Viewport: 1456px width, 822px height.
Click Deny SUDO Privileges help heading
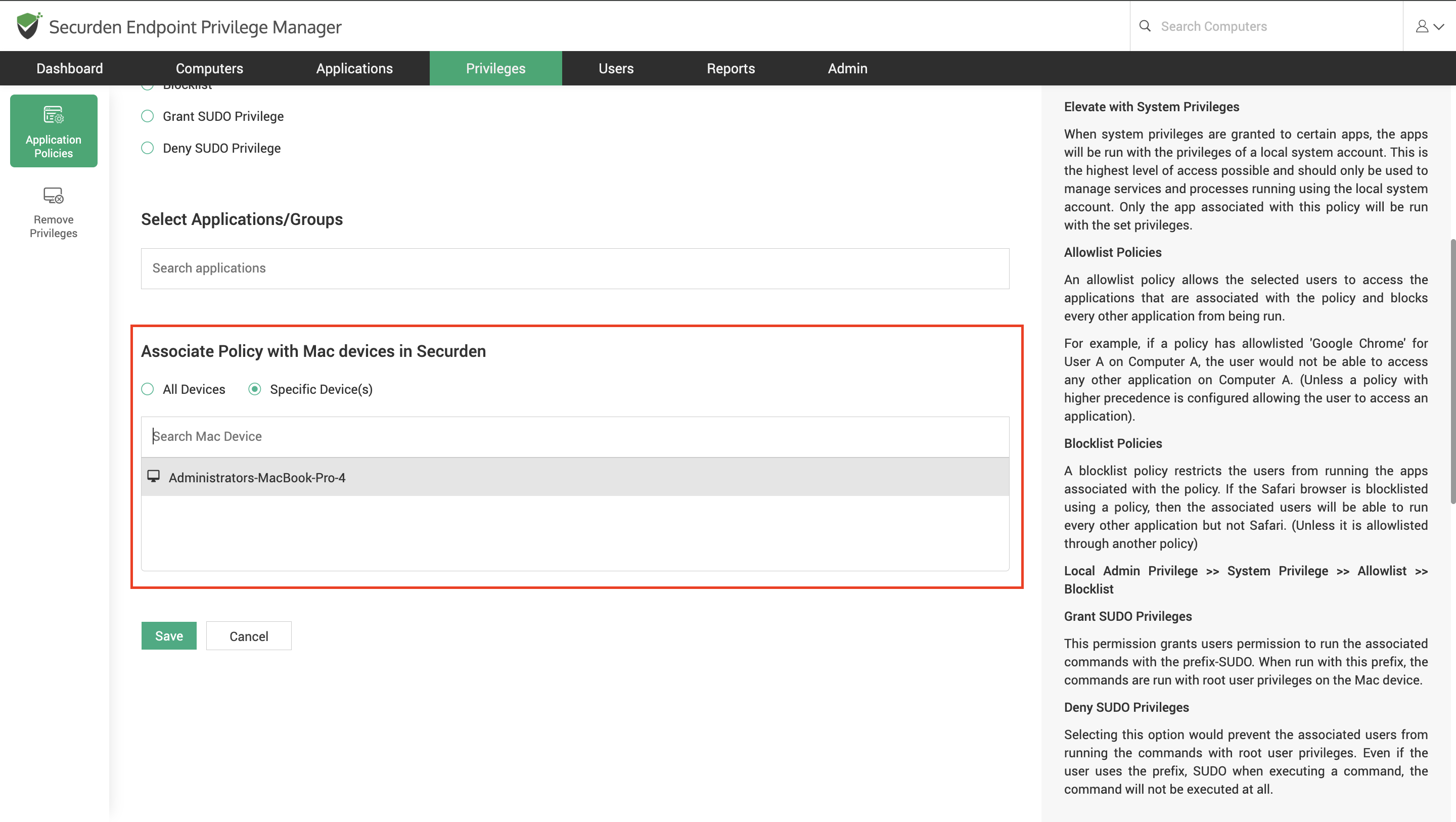coord(1126,707)
